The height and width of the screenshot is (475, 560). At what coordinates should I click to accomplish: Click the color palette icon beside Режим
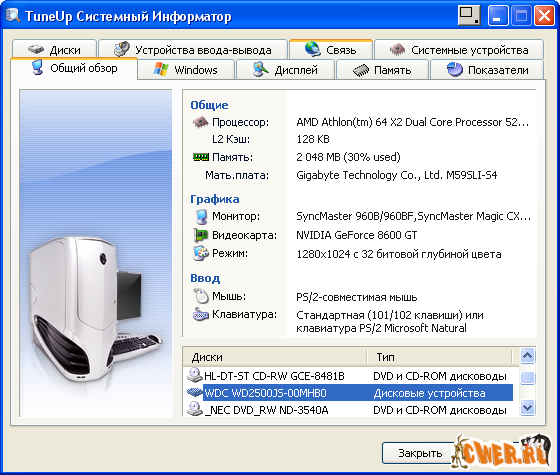(x=201, y=253)
